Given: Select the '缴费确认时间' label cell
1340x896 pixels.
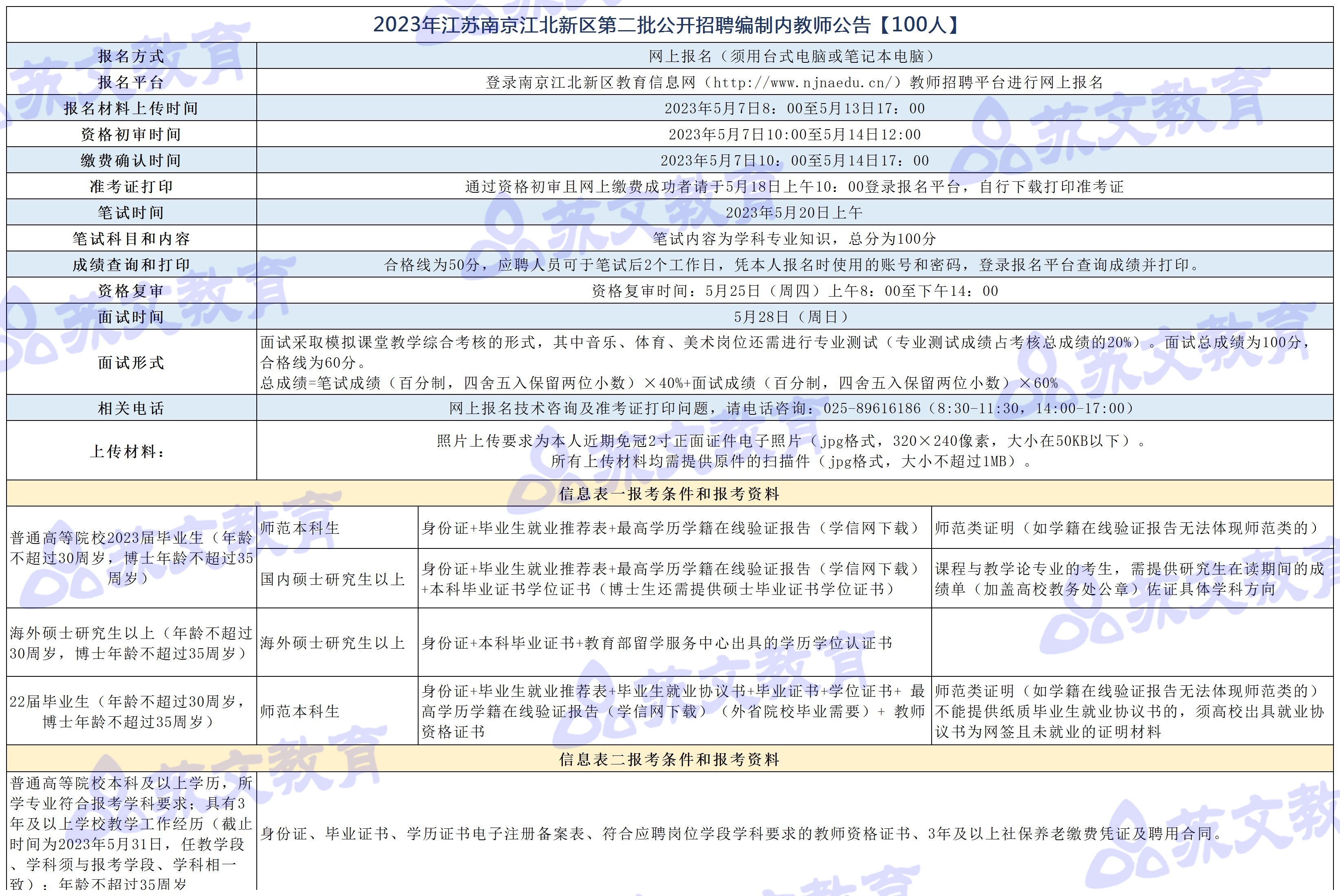Looking at the screenshot, I should (131, 160).
